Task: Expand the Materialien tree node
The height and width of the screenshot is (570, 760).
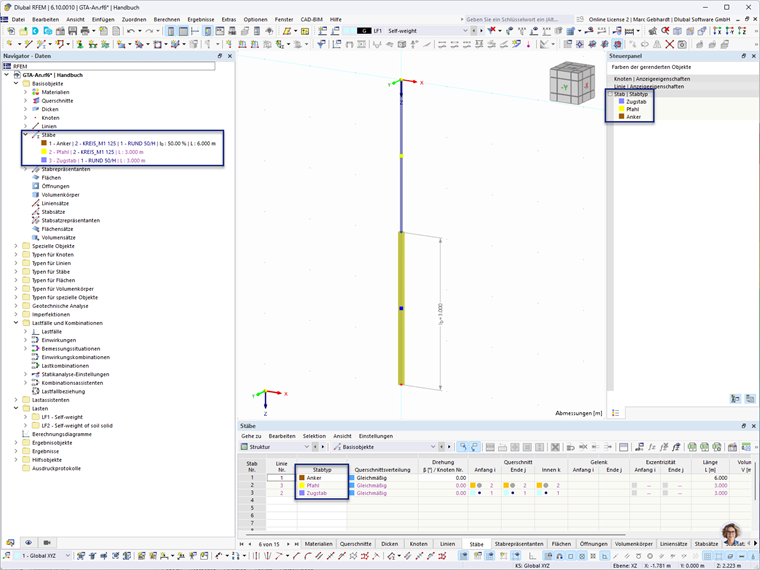Action: (26, 92)
